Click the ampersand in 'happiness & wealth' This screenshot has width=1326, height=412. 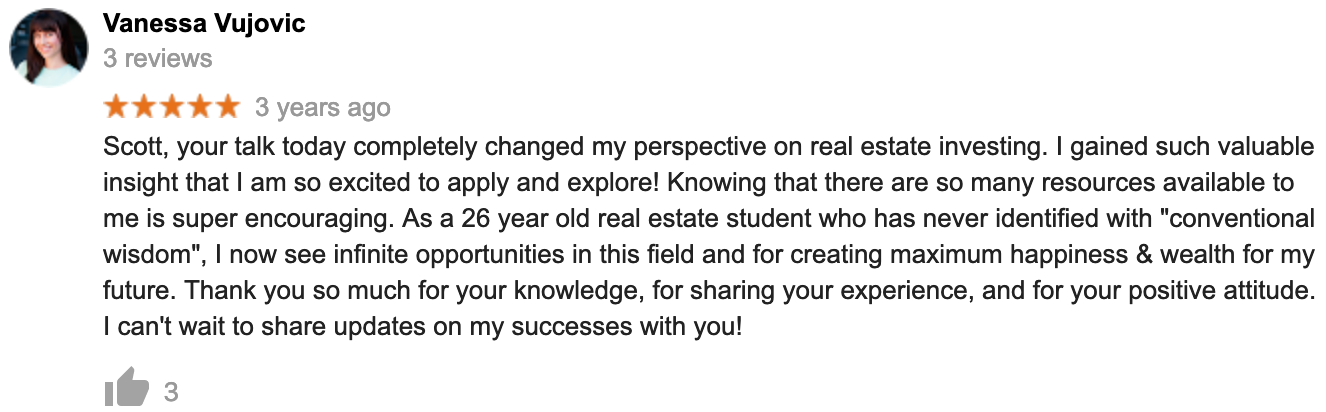pos(1145,254)
